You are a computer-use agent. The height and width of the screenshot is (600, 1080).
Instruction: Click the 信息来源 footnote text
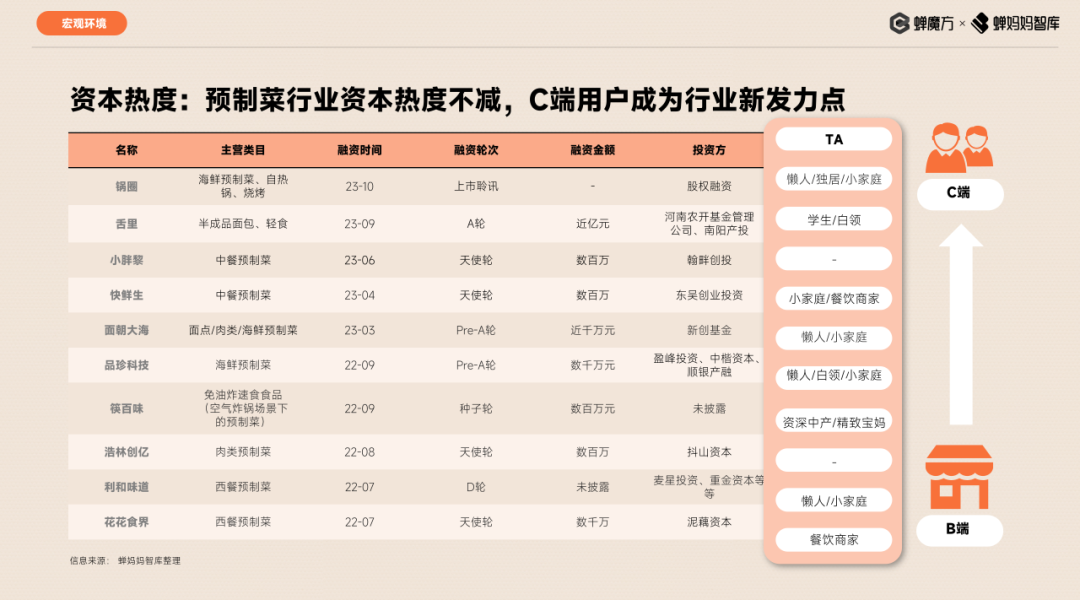[125, 561]
